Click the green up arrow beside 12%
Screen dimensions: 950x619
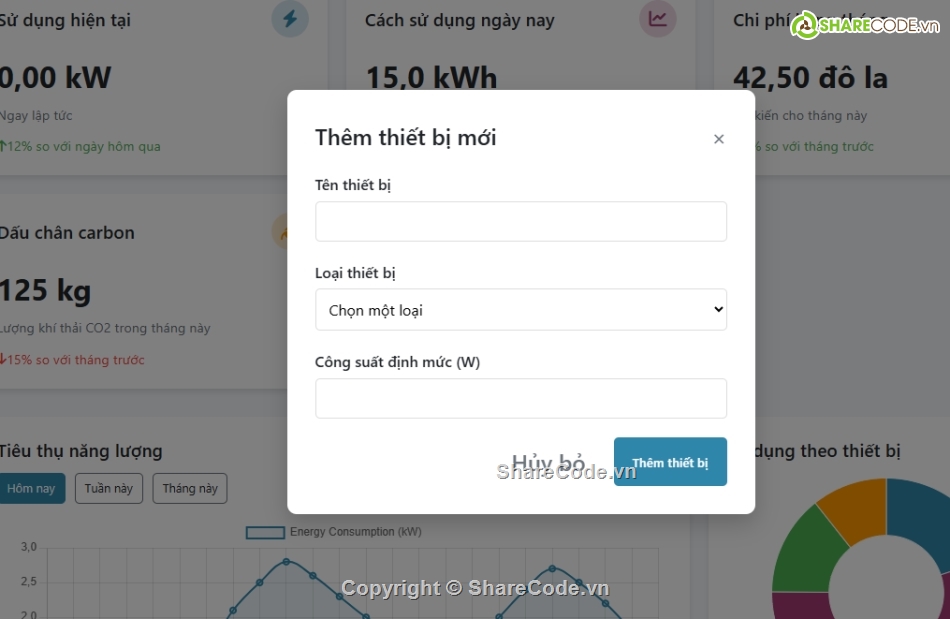tap(3, 146)
